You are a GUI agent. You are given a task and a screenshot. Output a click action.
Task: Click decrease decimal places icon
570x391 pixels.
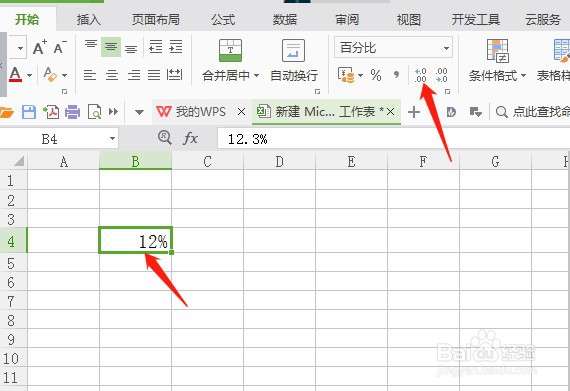(442, 75)
